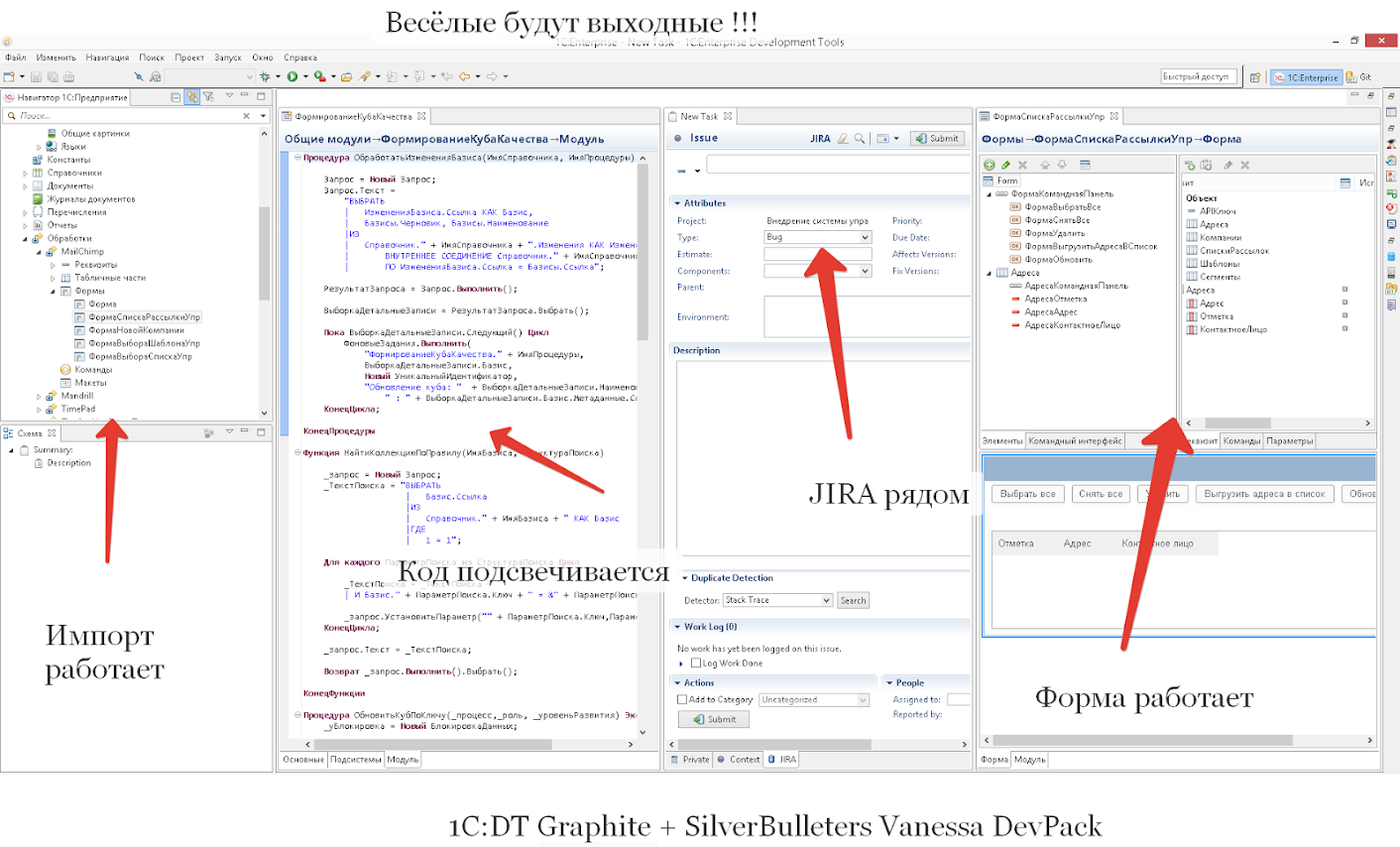Image resolution: width=1400 pixels, height=847 pixels.
Task: Open the Detector Stack Trace dropdown
Action: click(777, 600)
